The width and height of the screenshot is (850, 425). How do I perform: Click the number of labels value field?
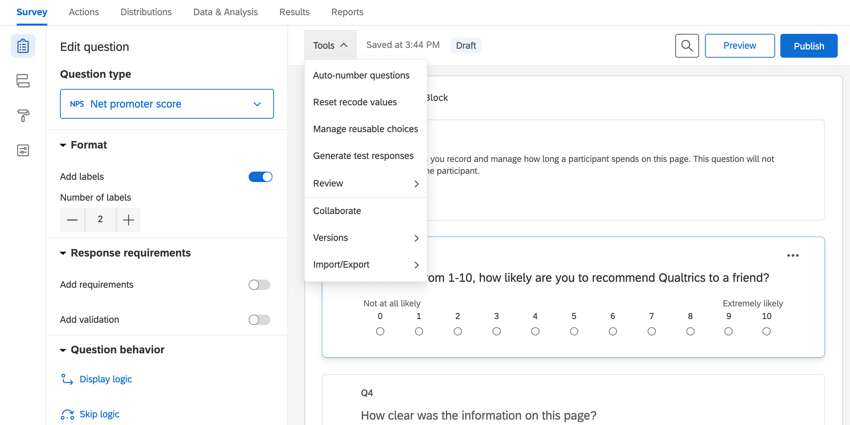100,220
